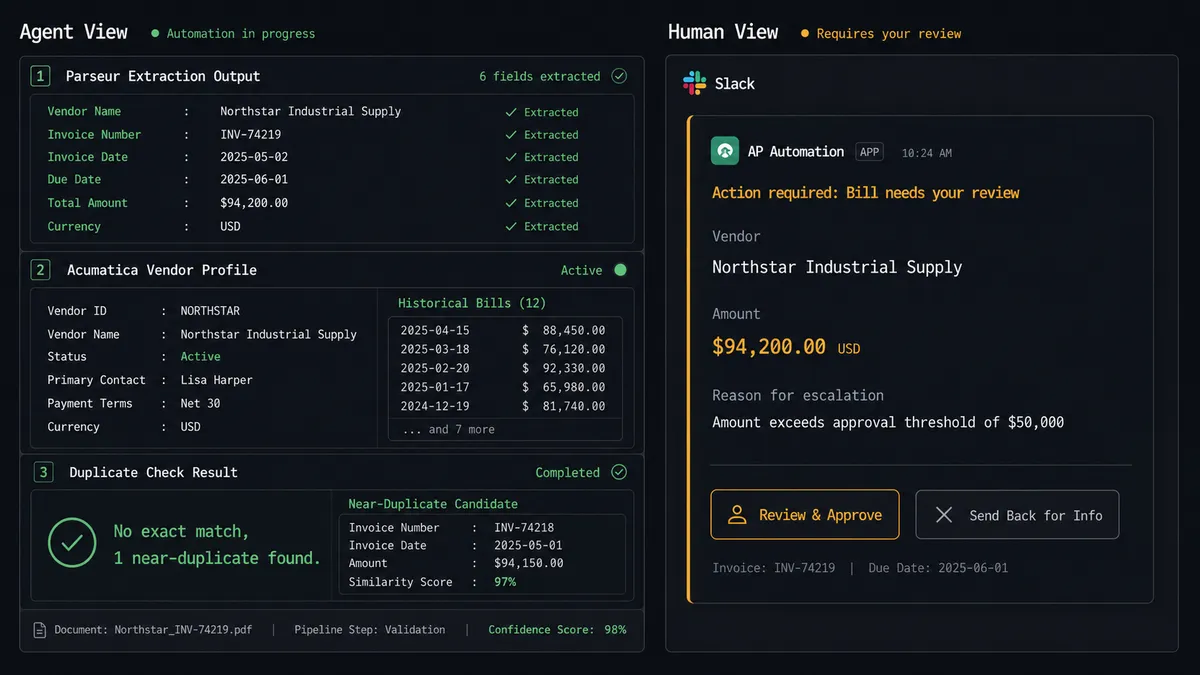The height and width of the screenshot is (675, 1200).
Task: Click the large orange $94,200.00 amount in Slack
Action: [769, 347]
